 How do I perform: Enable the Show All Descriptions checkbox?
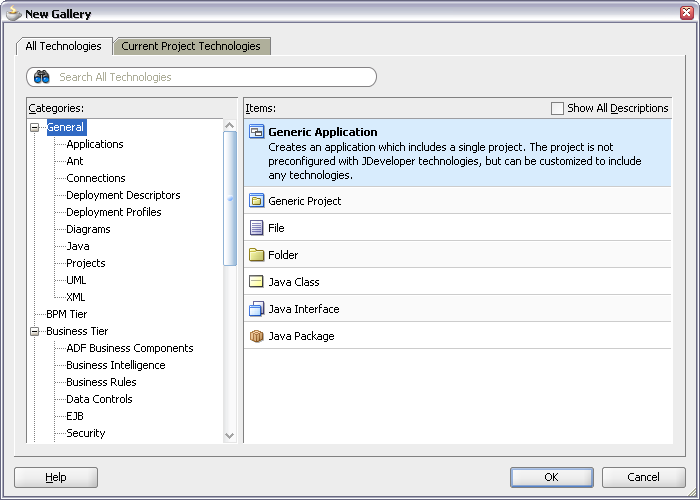557,108
